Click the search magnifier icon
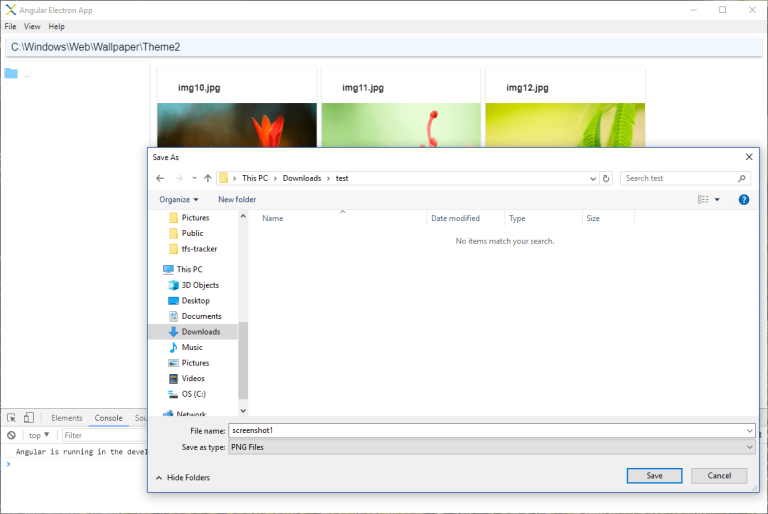768x514 pixels. [742, 178]
